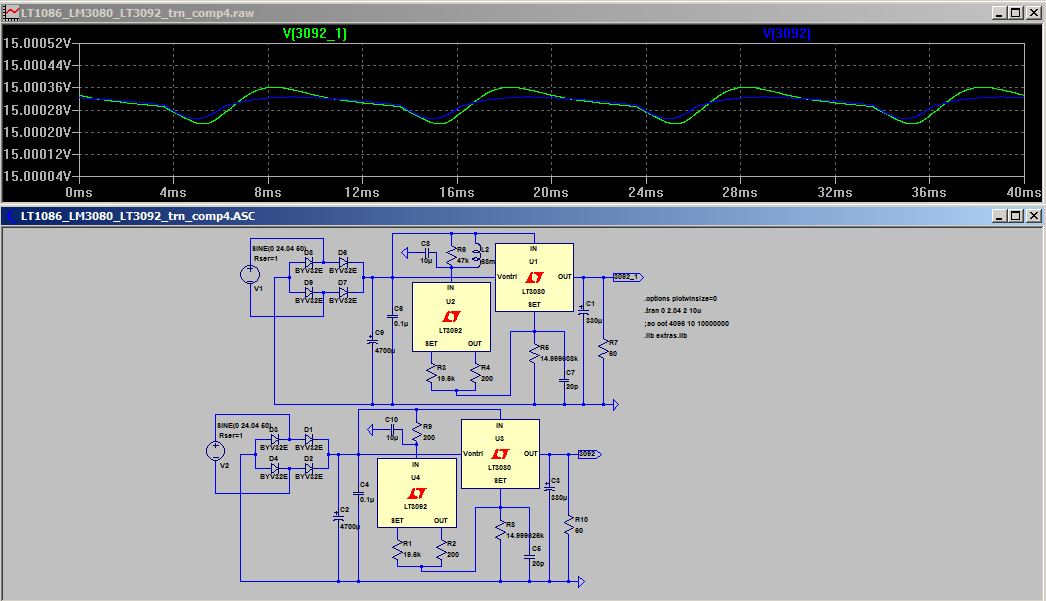Select the U2 LT3092 current source symbol

coord(452,317)
